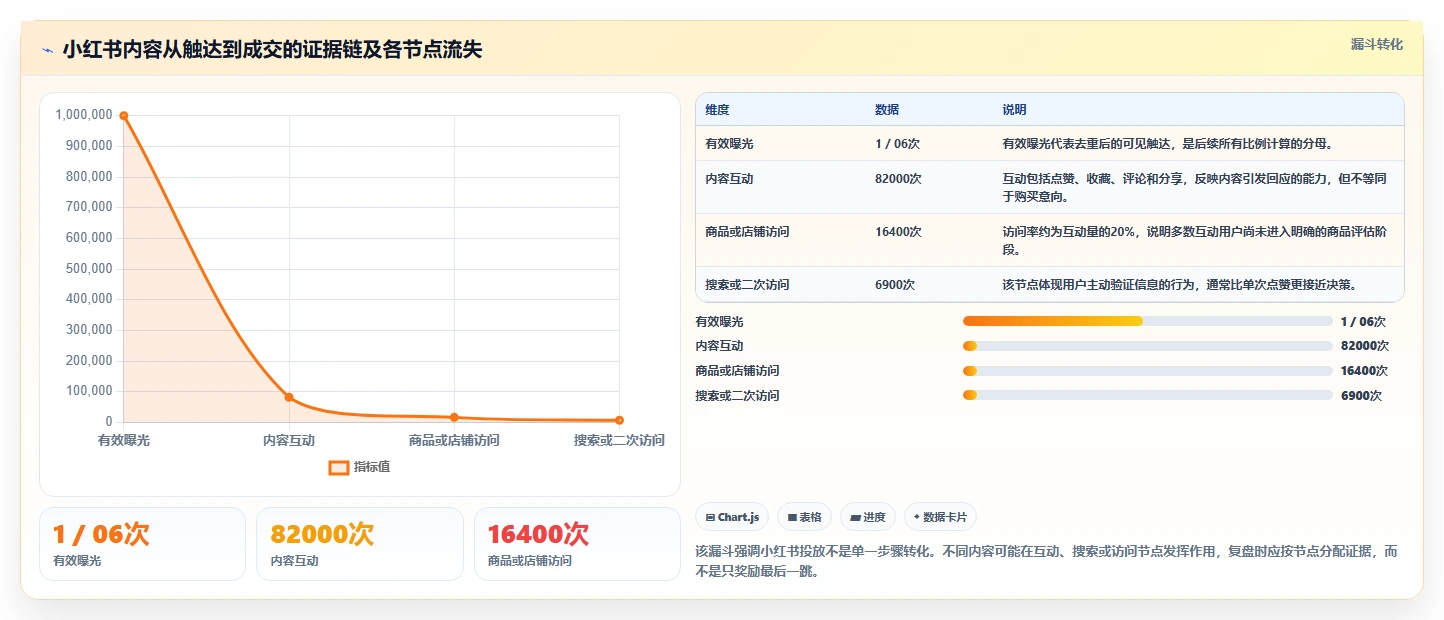Select the 数据卡片 tag chip
Screen dimensions: 1444x620
(940, 517)
